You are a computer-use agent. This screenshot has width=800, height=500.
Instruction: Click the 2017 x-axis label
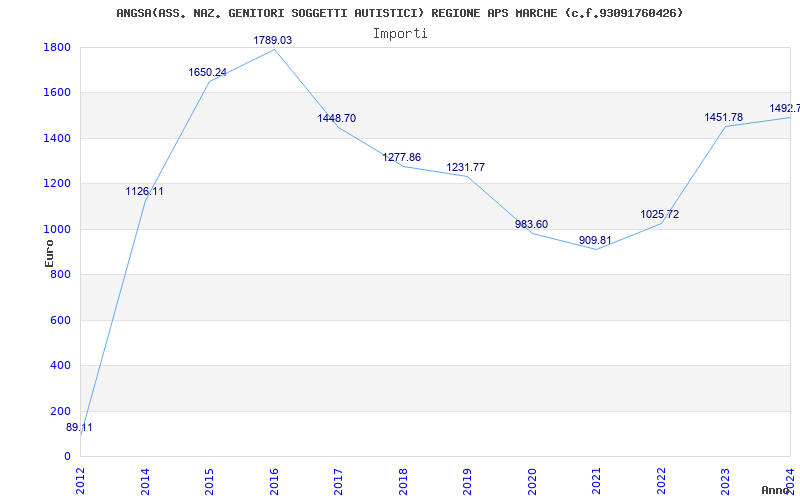tap(338, 481)
